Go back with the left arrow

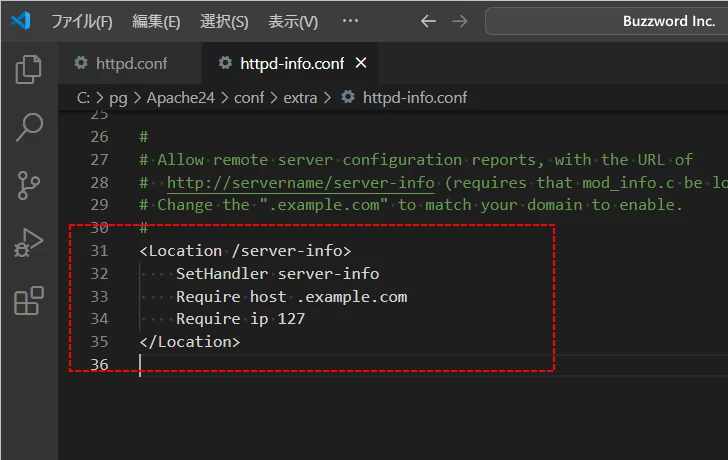(x=428, y=21)
